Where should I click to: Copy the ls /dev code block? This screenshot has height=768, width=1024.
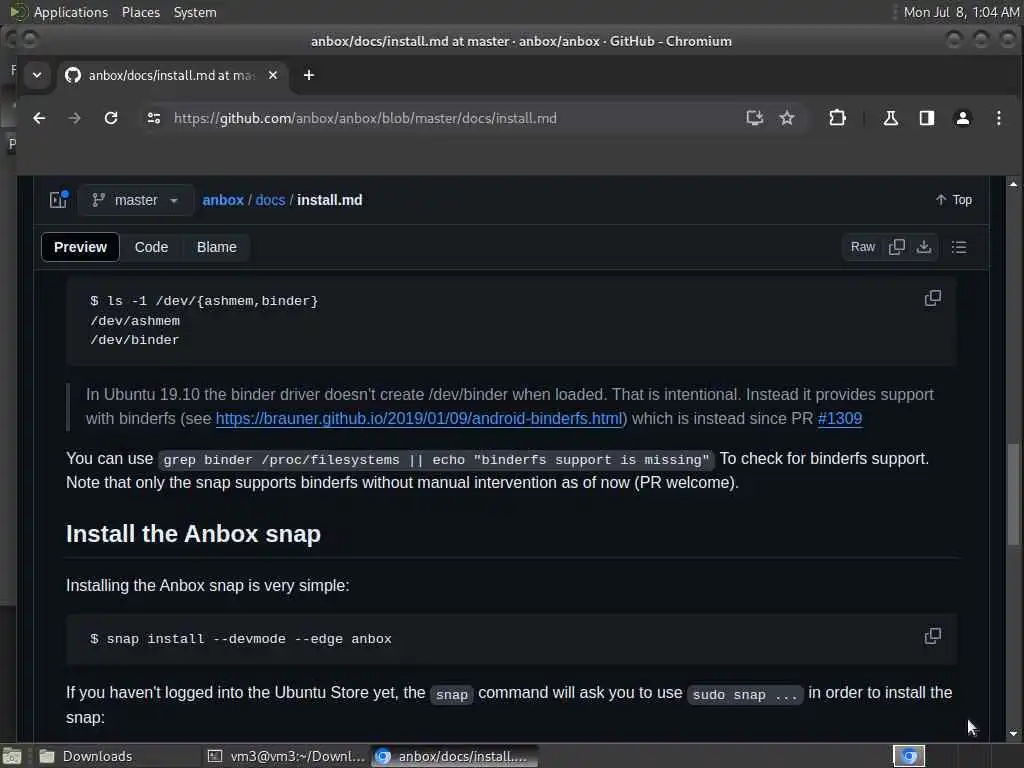(933, 298)
